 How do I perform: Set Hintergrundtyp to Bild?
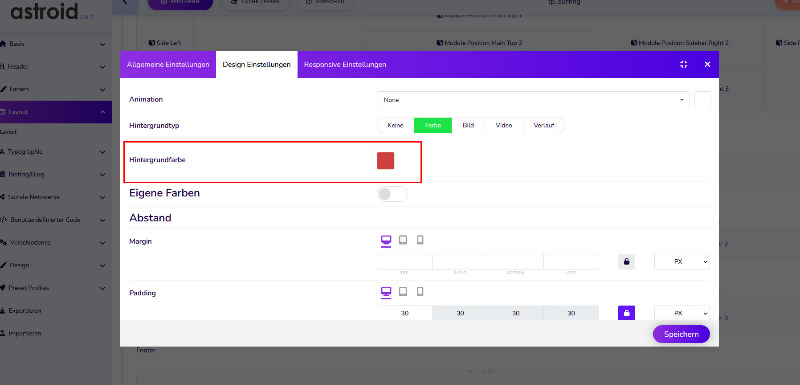468,125
